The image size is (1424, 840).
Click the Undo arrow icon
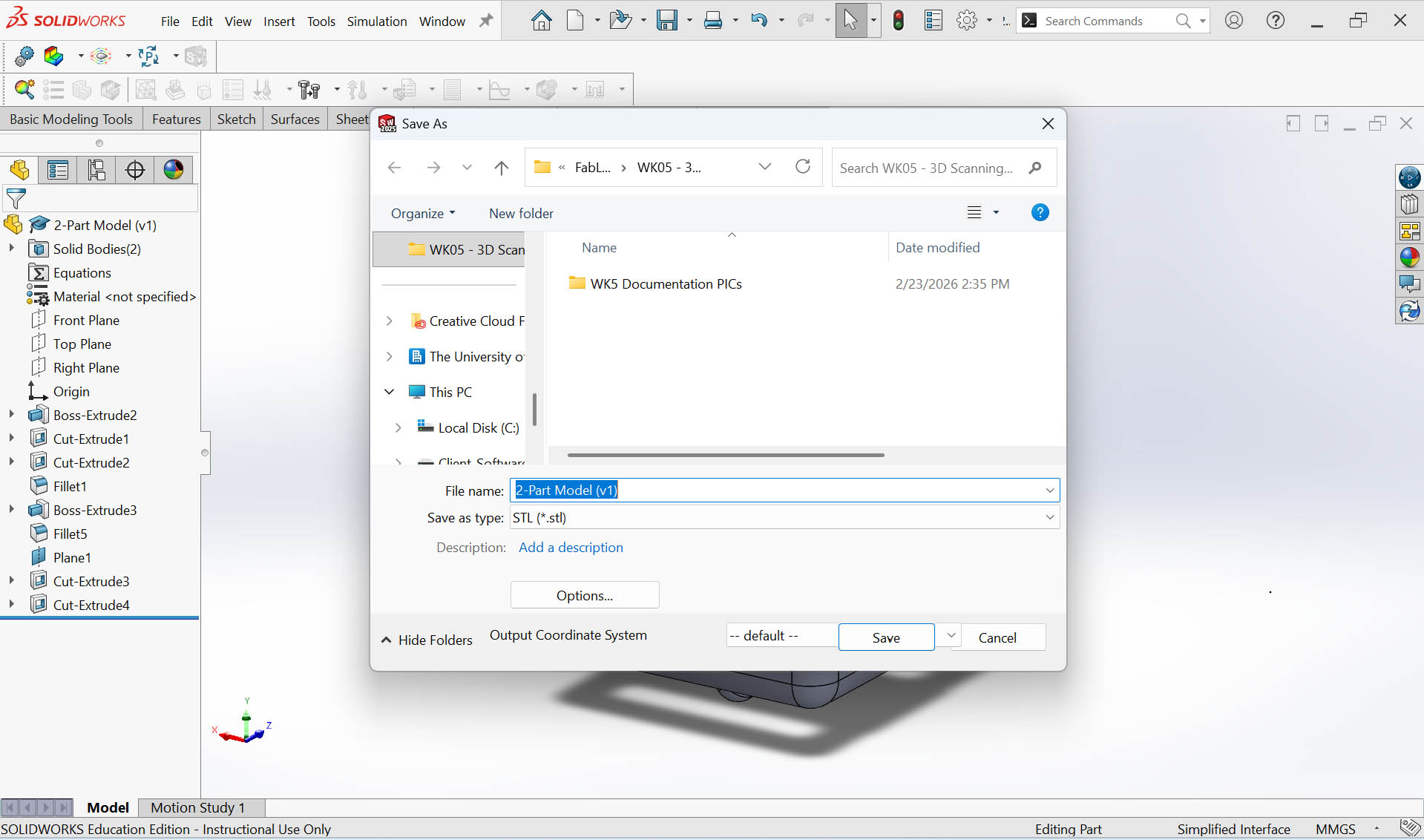coord(758,21)
